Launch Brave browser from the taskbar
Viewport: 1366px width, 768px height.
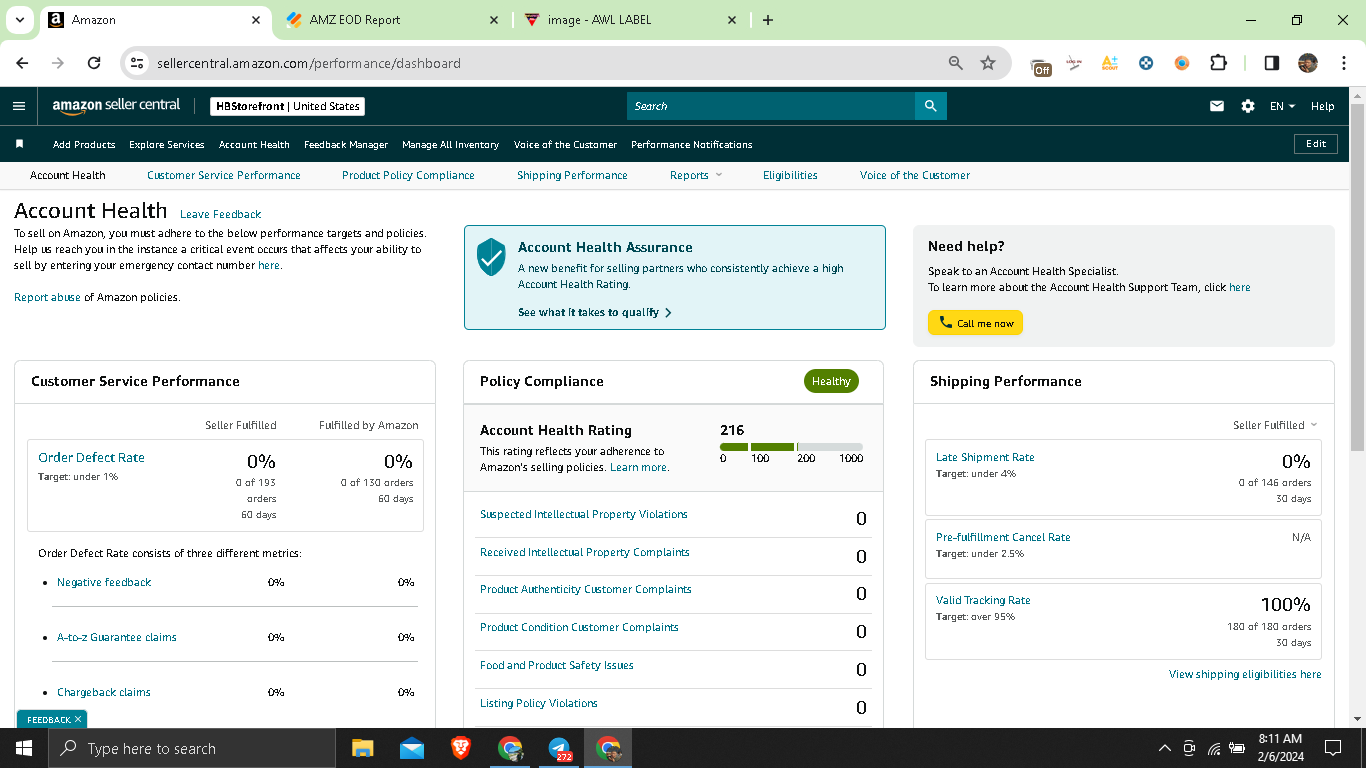click(x=461, y=748)
